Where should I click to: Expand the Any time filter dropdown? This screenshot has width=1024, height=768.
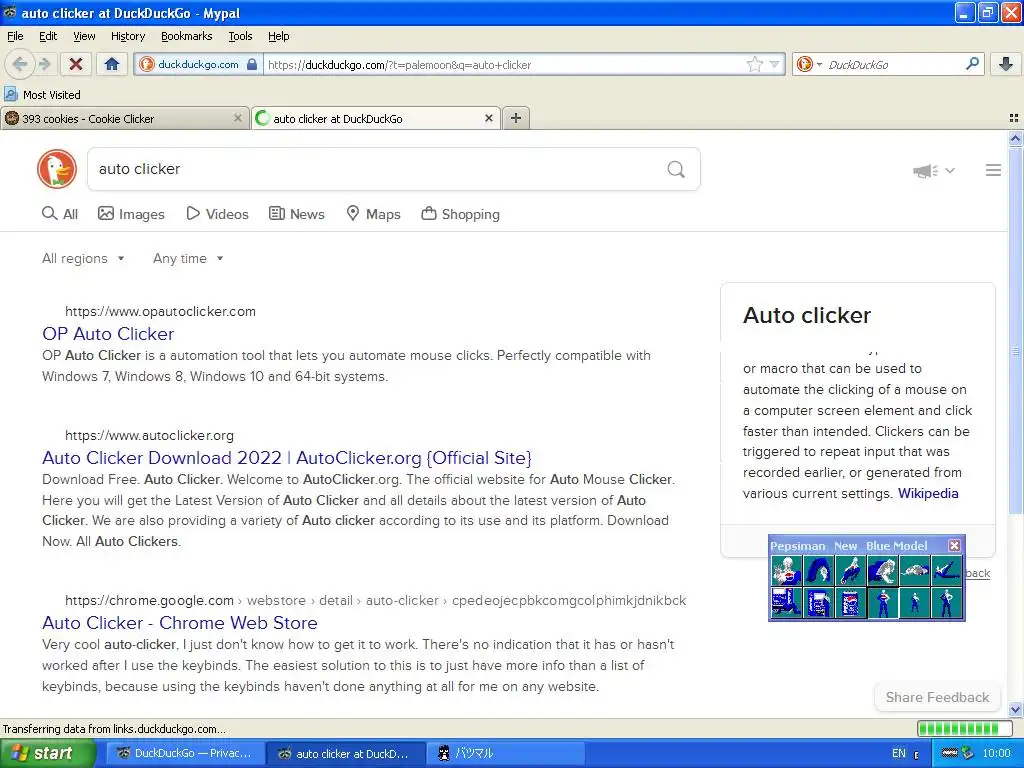[188, 259]
